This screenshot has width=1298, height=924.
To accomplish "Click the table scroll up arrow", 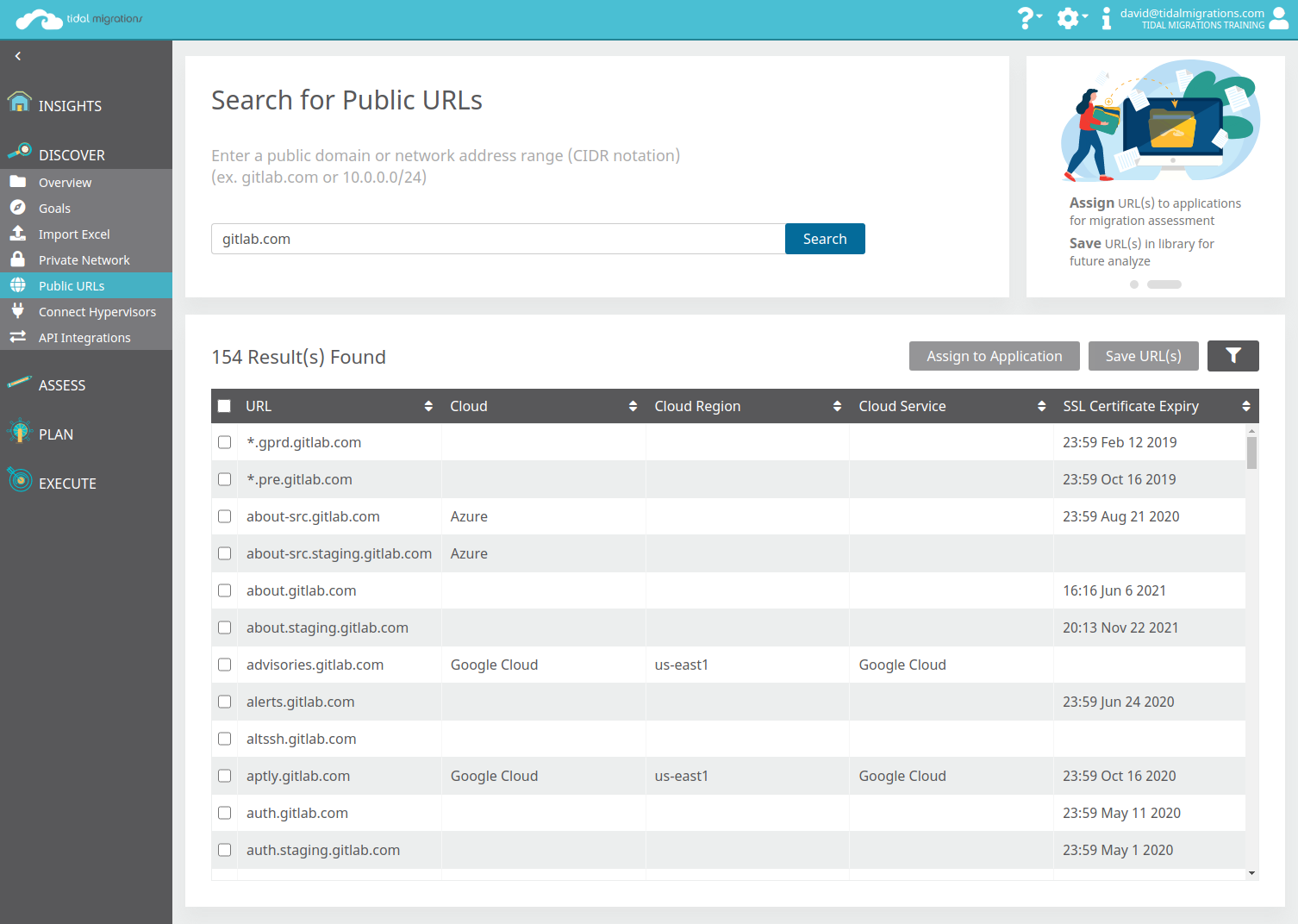I will [x=1251, y=430].
